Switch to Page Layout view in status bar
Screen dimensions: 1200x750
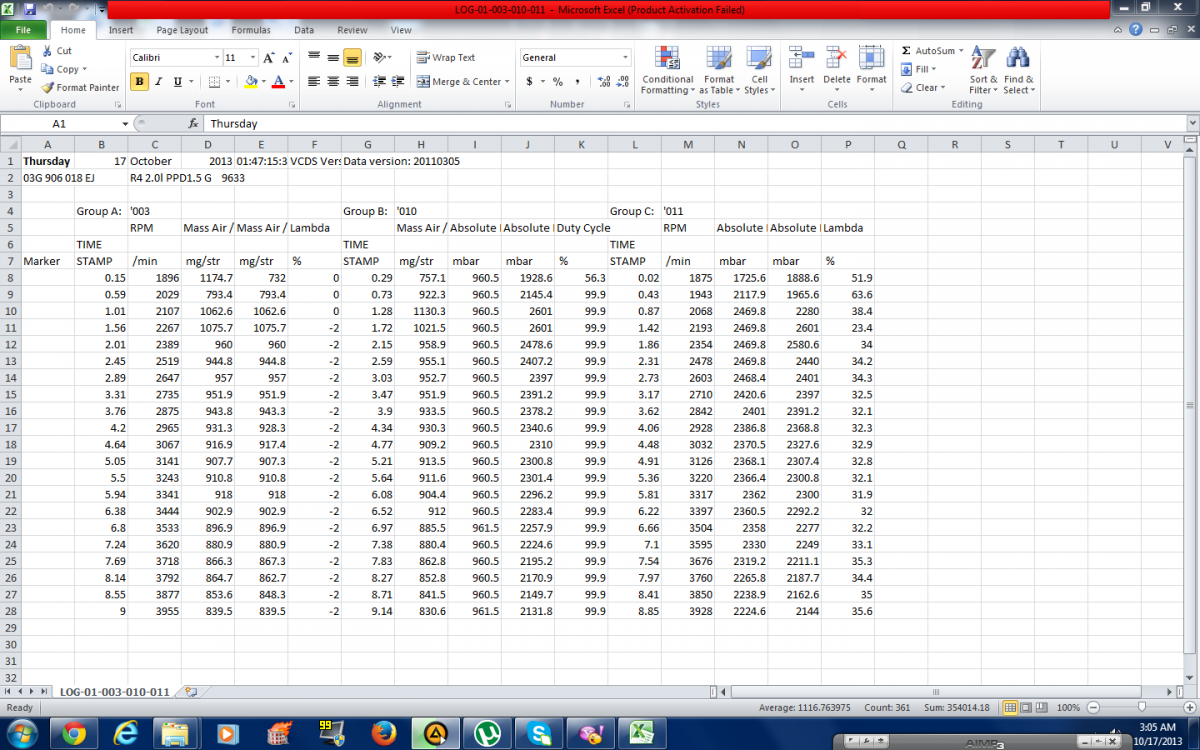pos(1027,707)
